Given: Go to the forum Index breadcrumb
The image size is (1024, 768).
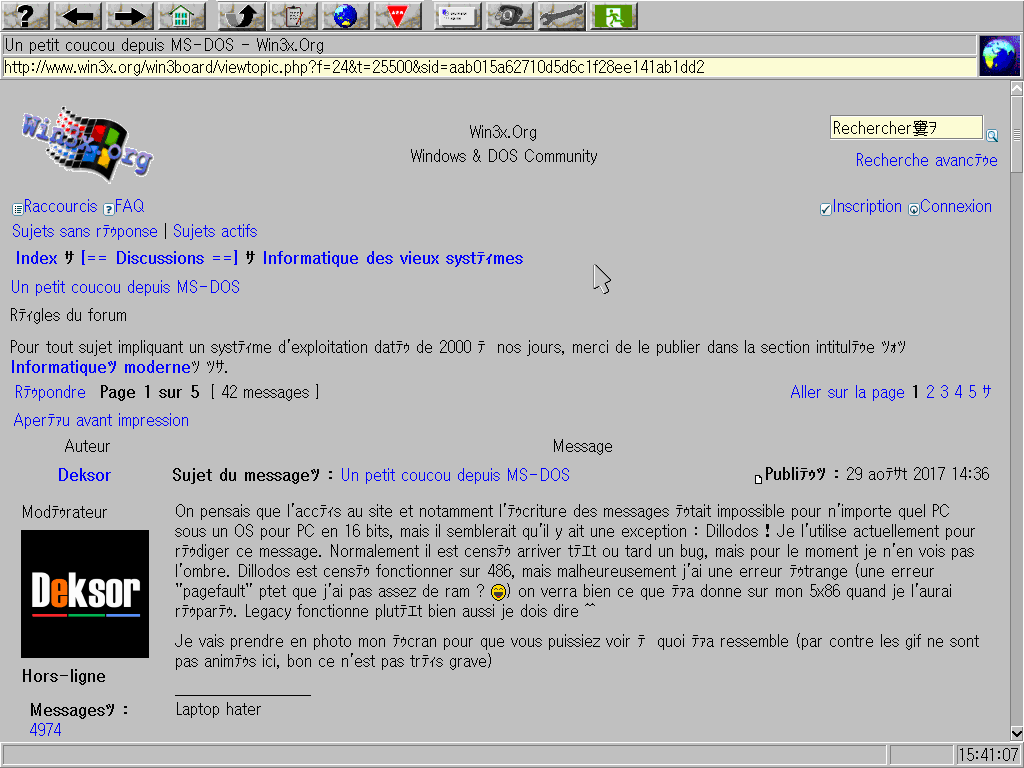Looking at the screenshot, I should (37, 258).
